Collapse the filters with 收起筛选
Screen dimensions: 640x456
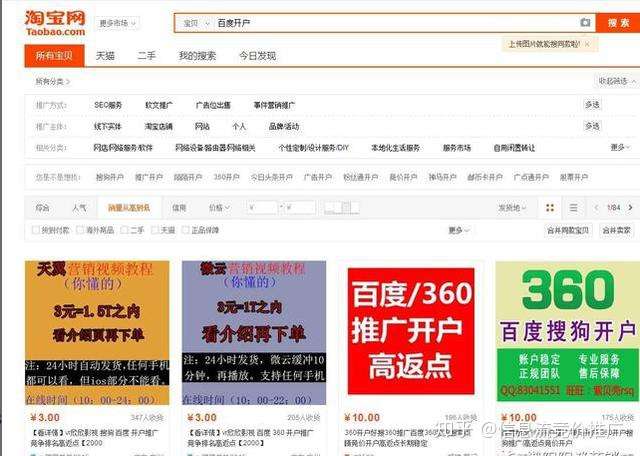click(616, 82)
